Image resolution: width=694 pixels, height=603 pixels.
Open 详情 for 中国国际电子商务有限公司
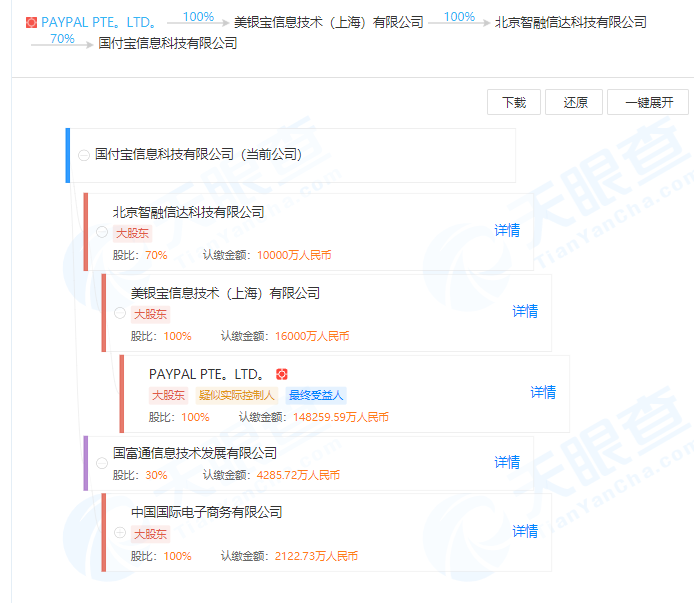[x=525, y=531]
